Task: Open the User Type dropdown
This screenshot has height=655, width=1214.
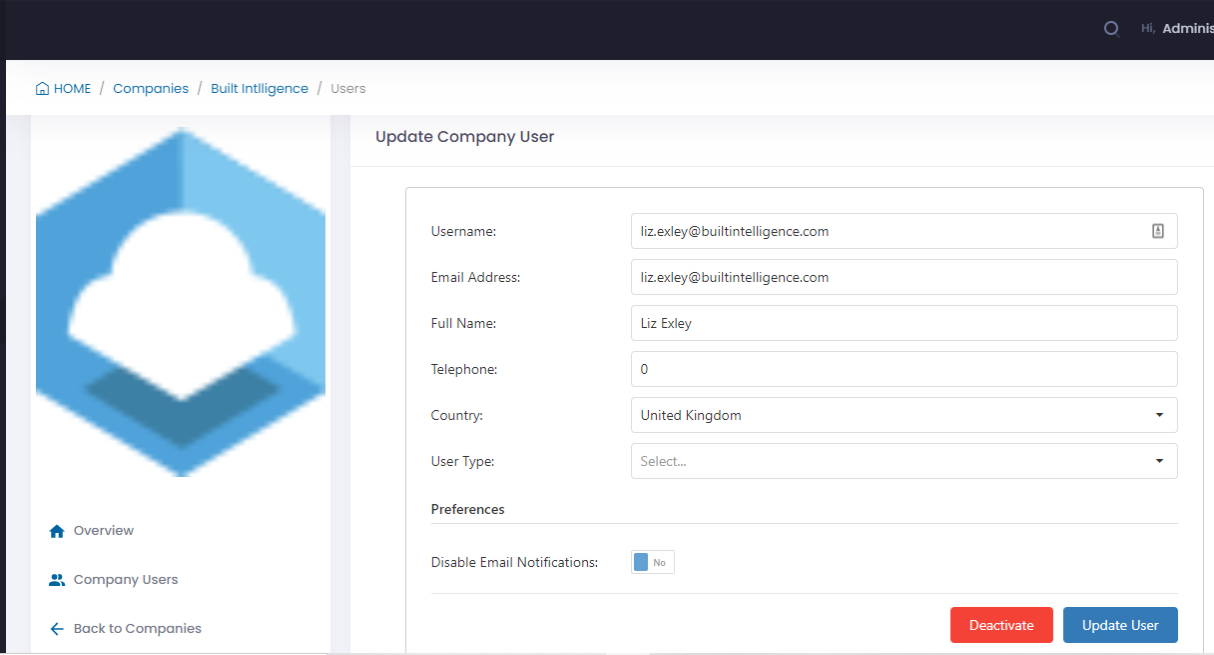Action: tap(904, 461)
